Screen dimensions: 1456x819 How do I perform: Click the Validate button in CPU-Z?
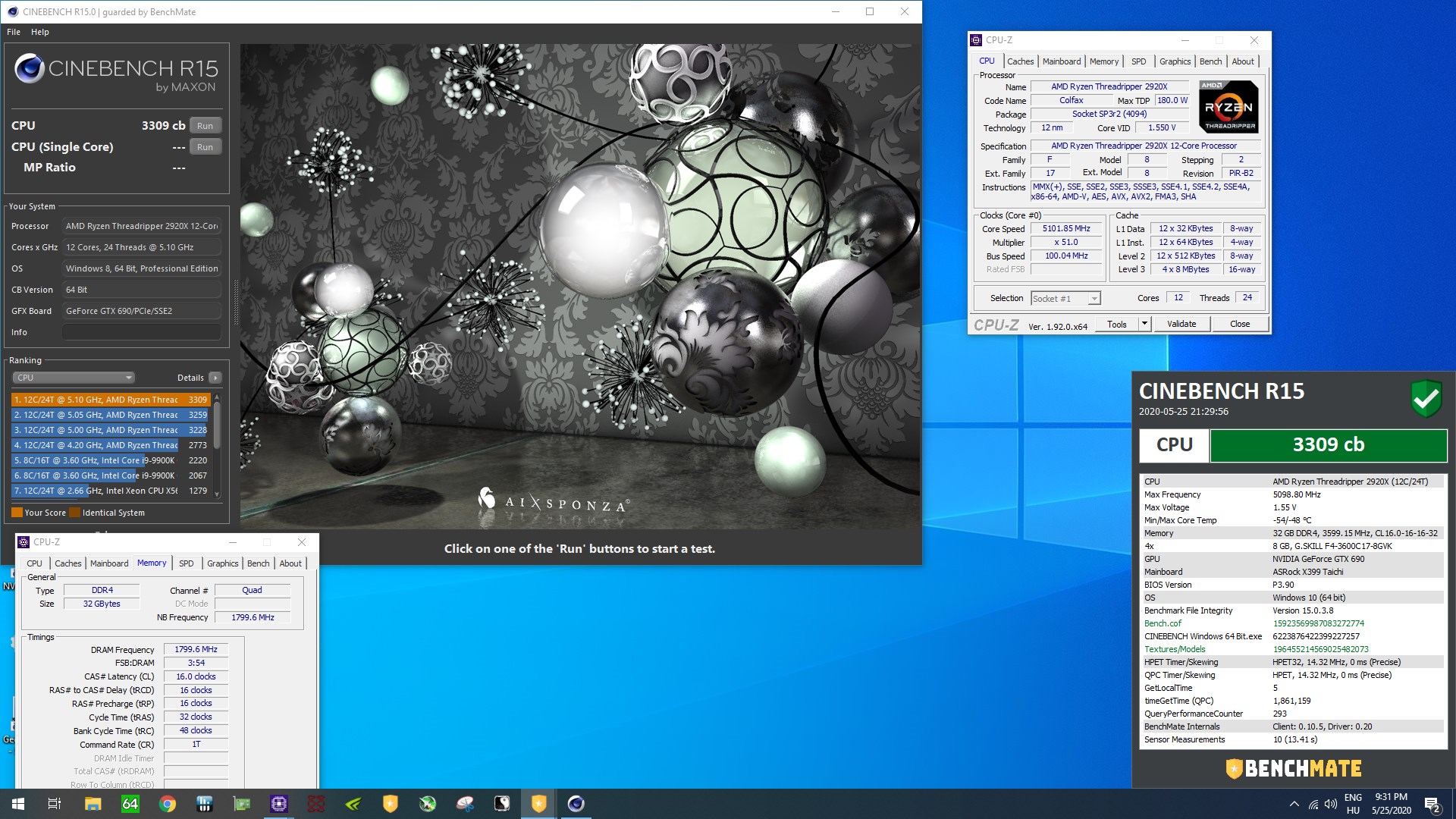pos(1181,324)
